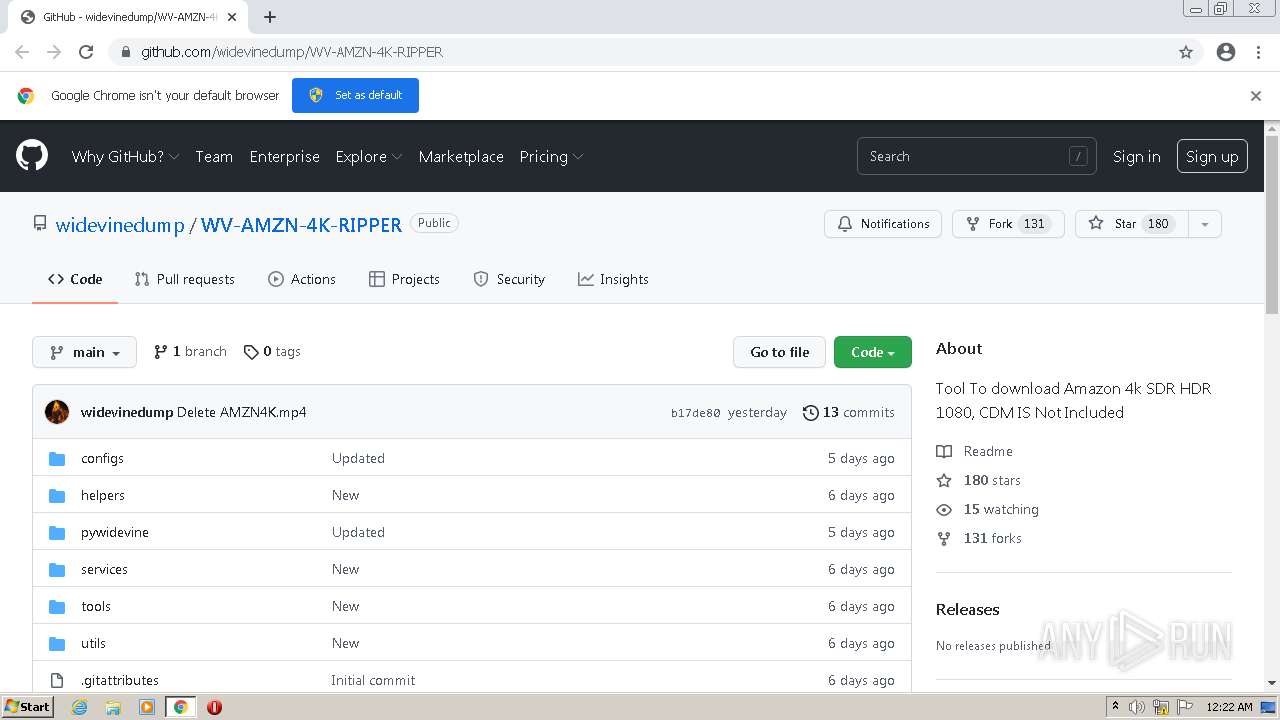The width and height of the screenshot is (1280, 720).
Task: Click the services folder icon
Action: click(58, 569)
